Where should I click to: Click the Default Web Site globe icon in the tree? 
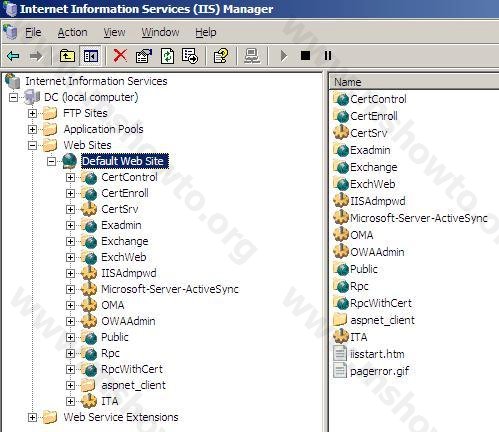point(70,161)
